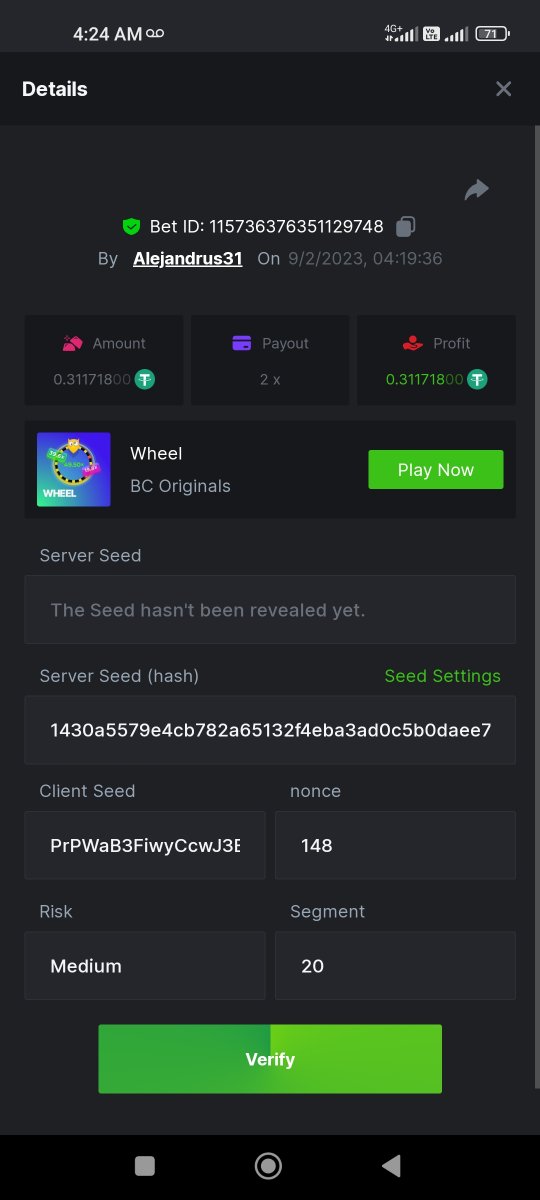
Task: Select the Risk field showing Medium
Action: click(145, 966)
